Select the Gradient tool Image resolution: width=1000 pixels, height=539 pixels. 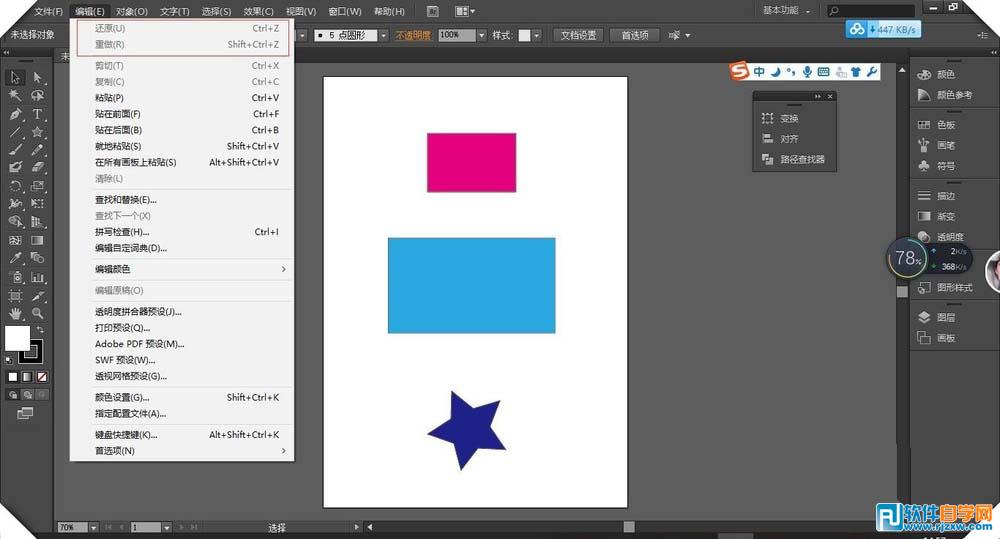(x=38, y=240)
